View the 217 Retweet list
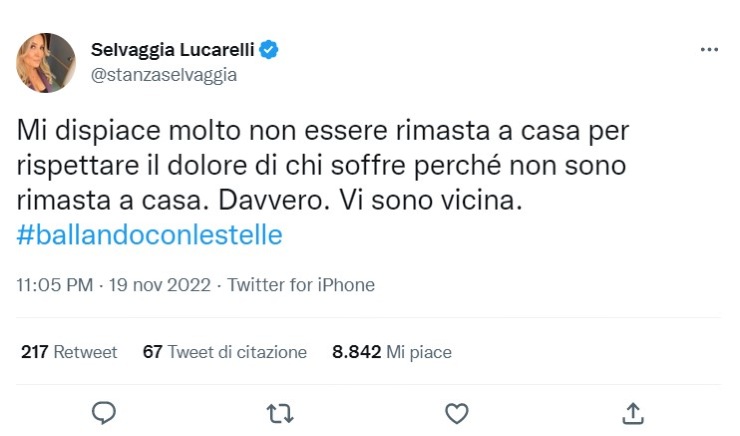 point(69,352)
